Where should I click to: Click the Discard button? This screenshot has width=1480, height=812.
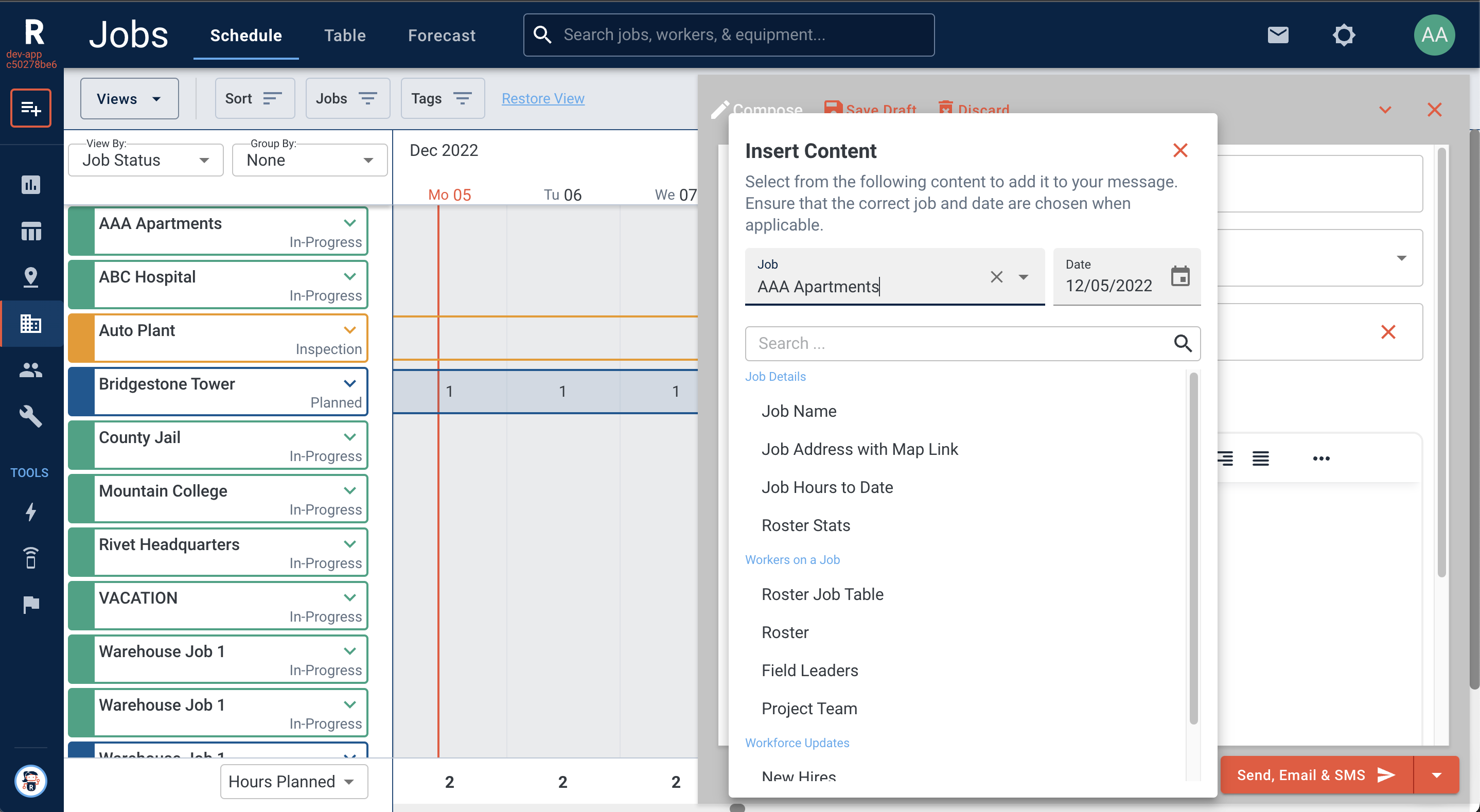coord(974,109)
